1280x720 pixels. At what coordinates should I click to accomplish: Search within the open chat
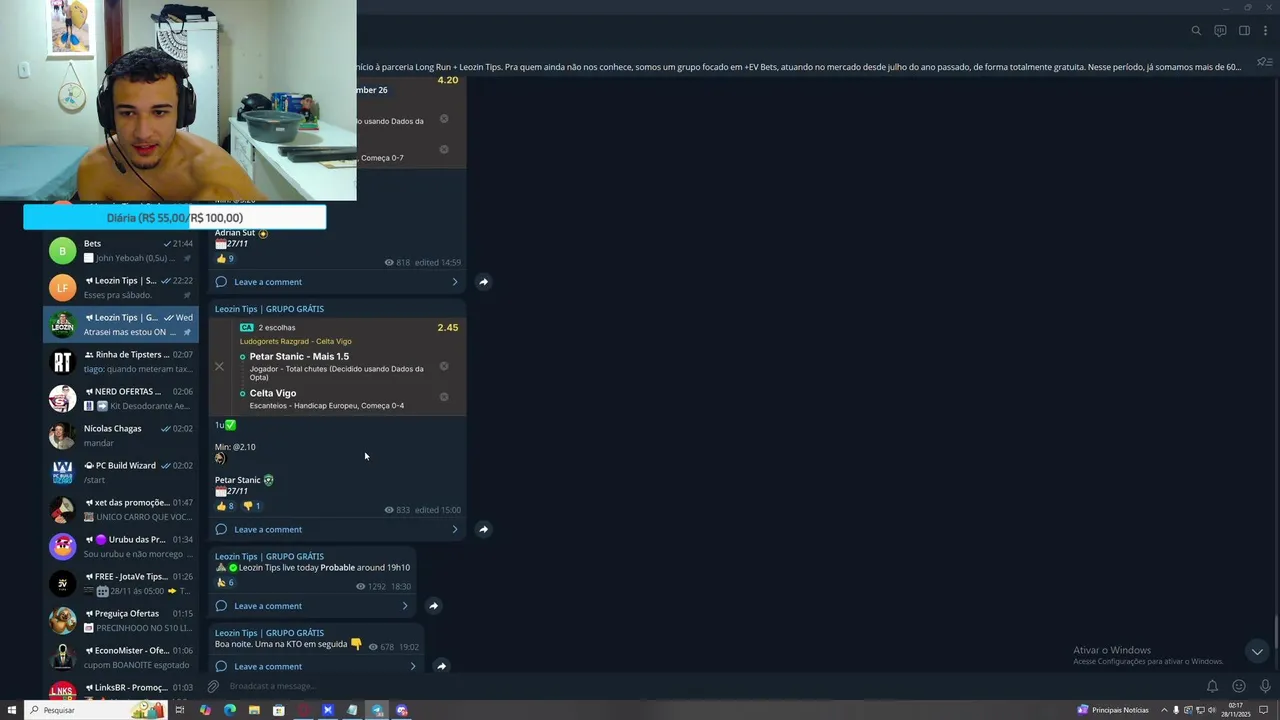[1196, 31]
